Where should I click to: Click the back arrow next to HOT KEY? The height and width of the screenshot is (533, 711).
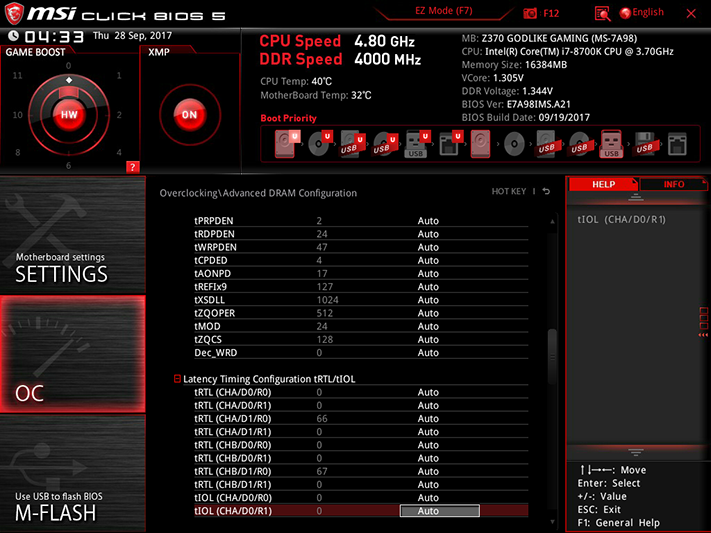click(x=546, y=191)
